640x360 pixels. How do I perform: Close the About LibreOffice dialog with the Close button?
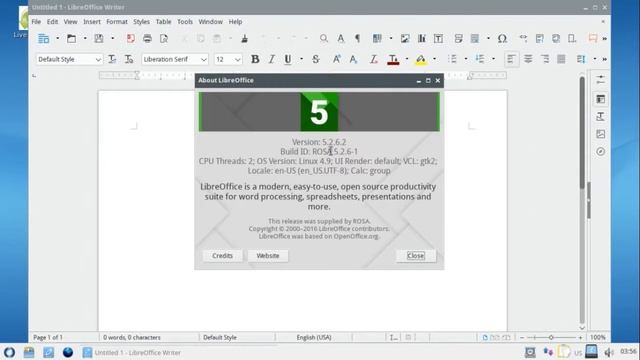pos(416,256)
